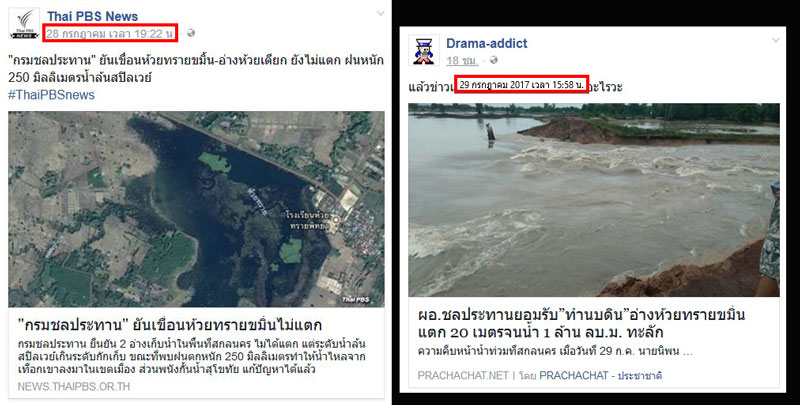
Task: Click the 18 ชม. post timestamp
Action: point(462,61)
